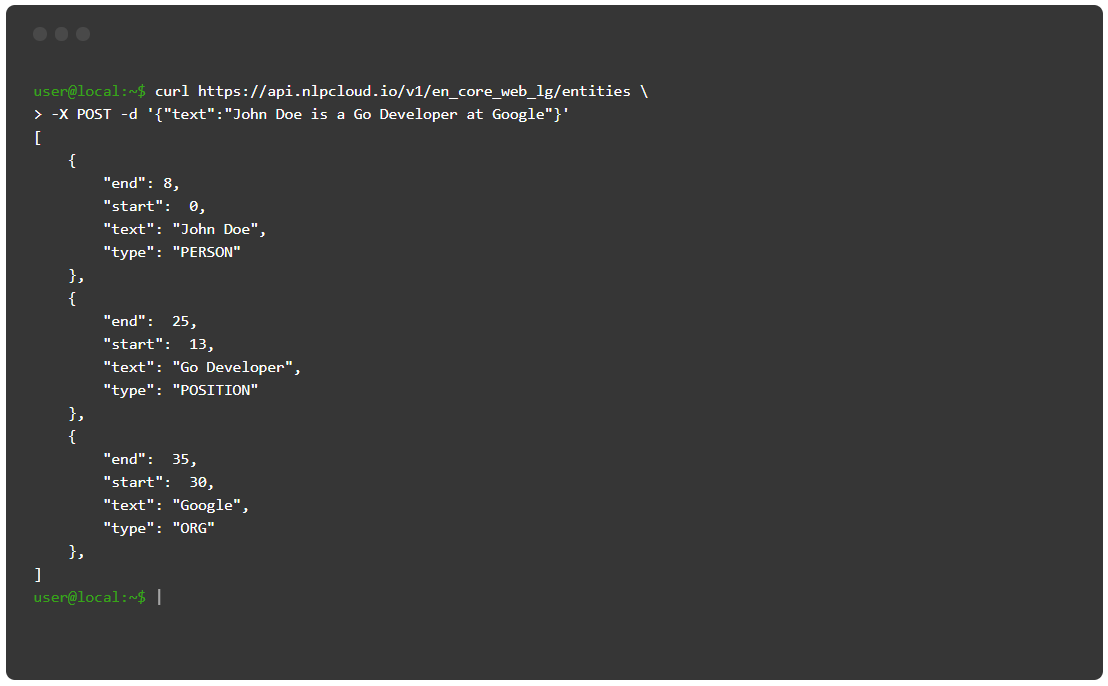The image size is (1108, 686).
Task: Click the opening square bracket of the JSON array
Action: coord(38,137)
